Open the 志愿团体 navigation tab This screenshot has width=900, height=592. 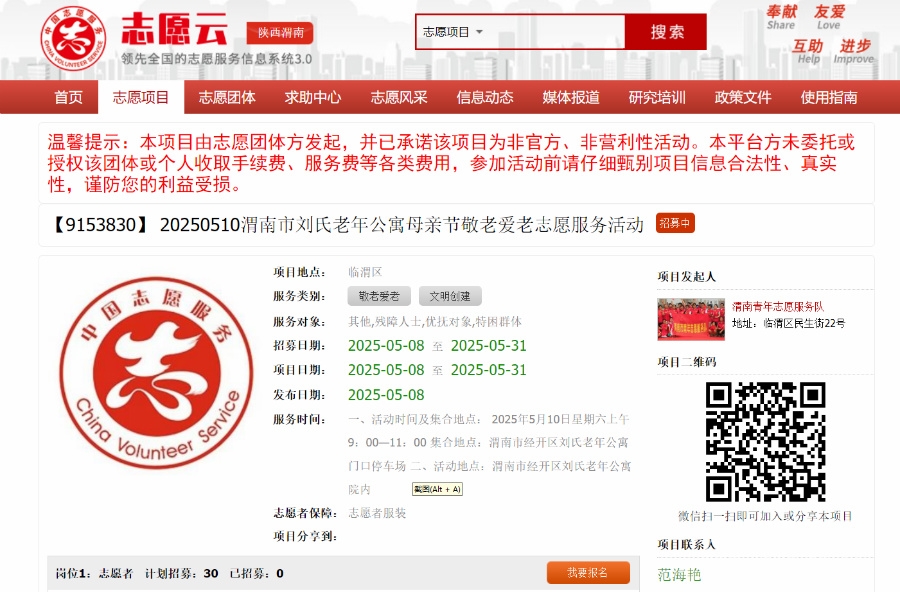227,97
